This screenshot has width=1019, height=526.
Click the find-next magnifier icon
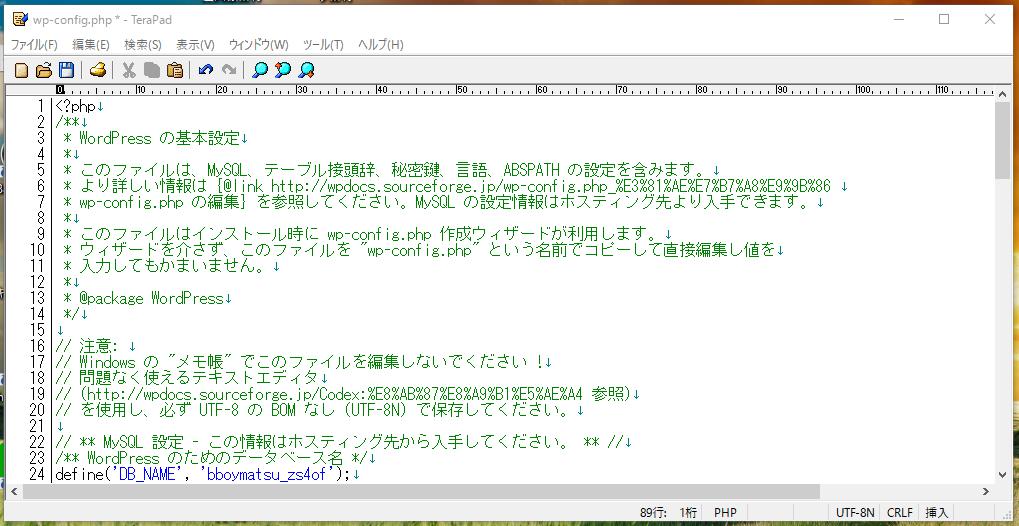tap(306, 70)
